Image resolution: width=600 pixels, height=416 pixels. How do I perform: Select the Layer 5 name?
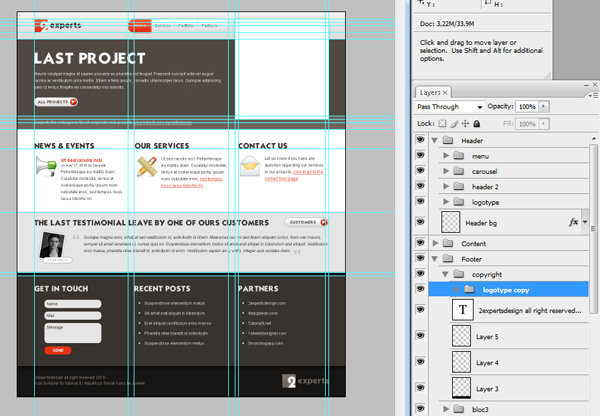pyautogui.click(x=487, y=337)
